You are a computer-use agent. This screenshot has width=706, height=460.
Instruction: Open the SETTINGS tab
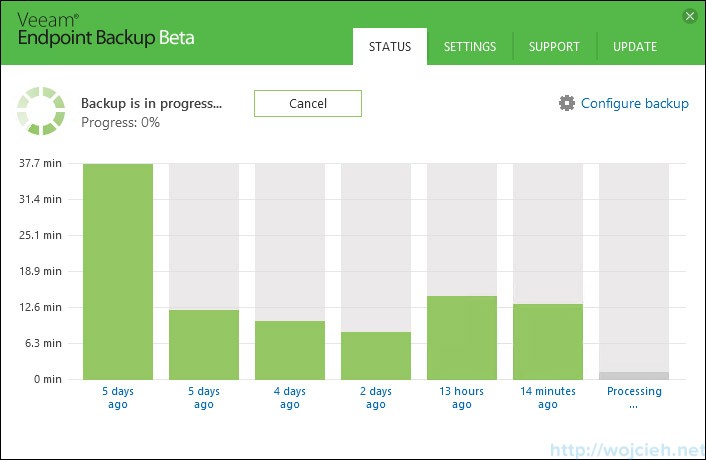click(x=470, y=47)
